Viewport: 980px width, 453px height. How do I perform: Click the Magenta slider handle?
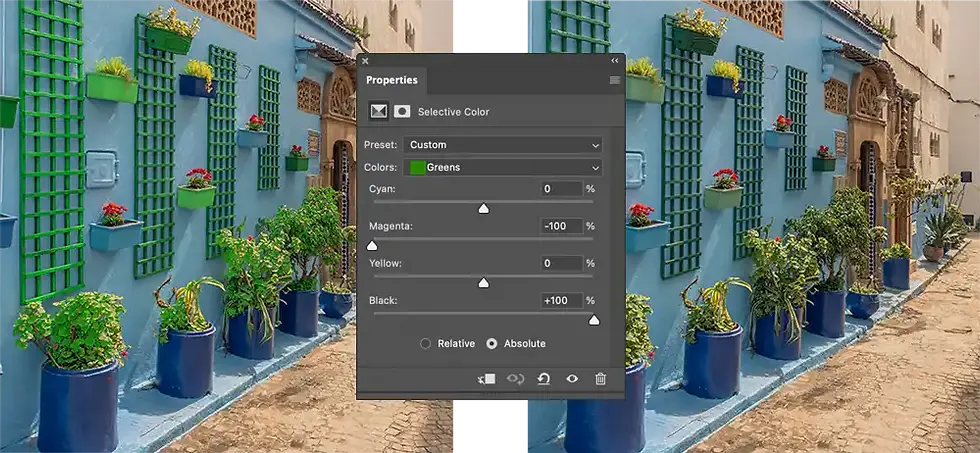(x=372, y=246)
